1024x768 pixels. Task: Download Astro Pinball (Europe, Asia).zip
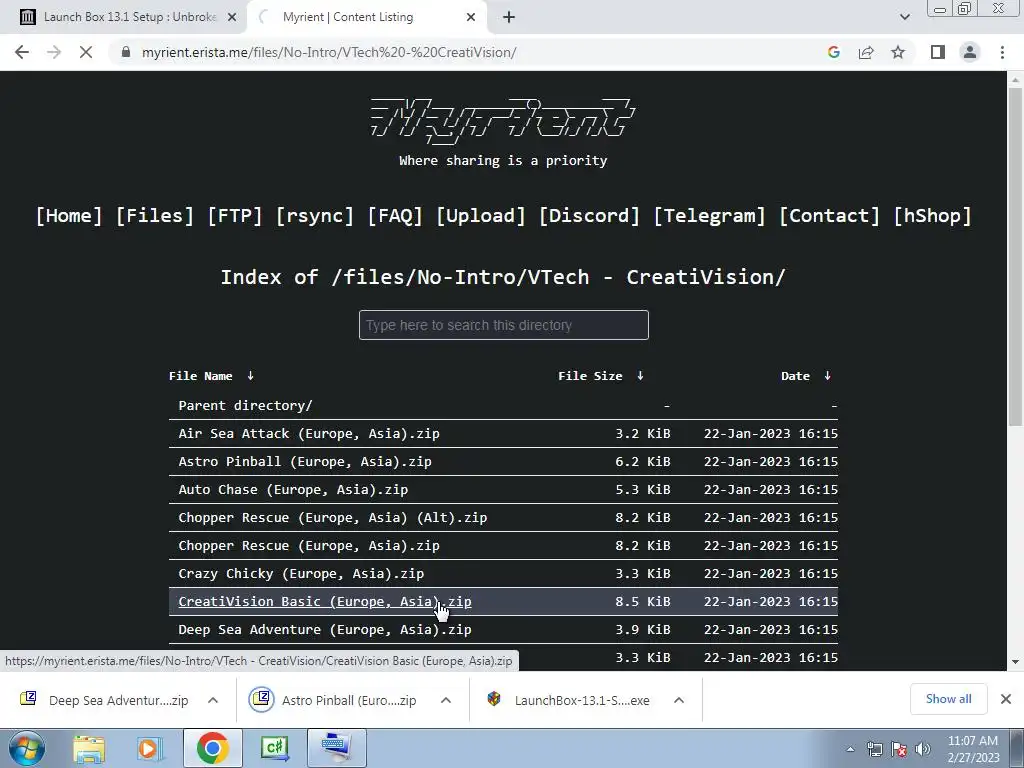[305, 462]
